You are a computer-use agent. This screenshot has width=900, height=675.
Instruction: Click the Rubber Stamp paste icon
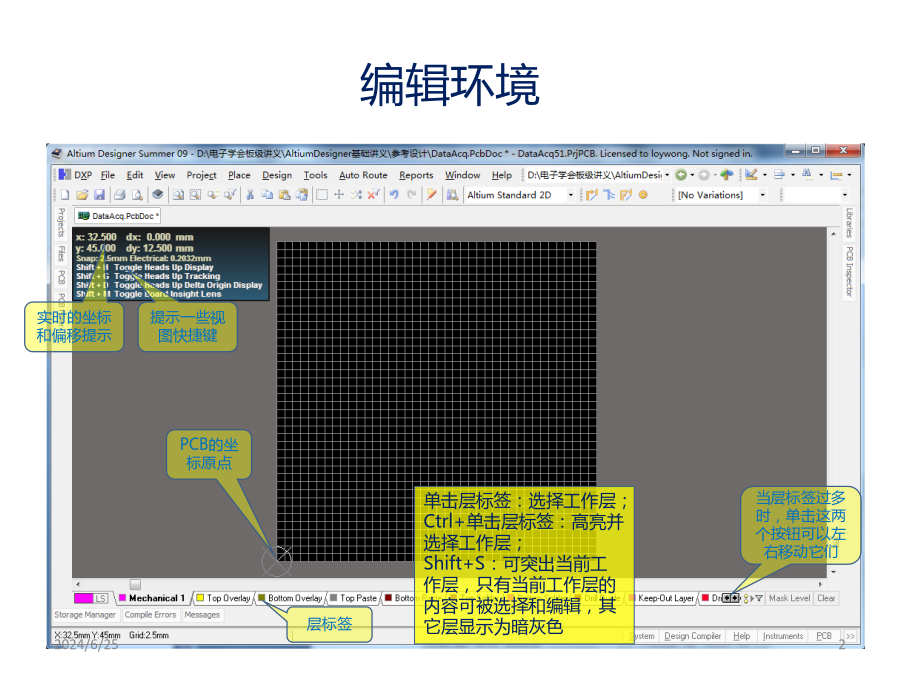coord(302,195)
